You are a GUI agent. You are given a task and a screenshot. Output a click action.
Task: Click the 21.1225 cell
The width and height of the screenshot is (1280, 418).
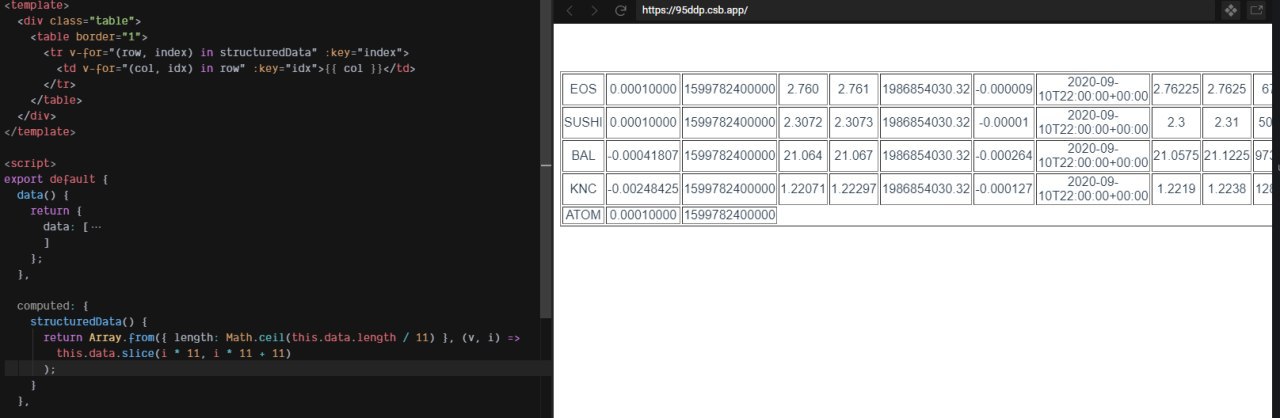(x=1226, y=156)
